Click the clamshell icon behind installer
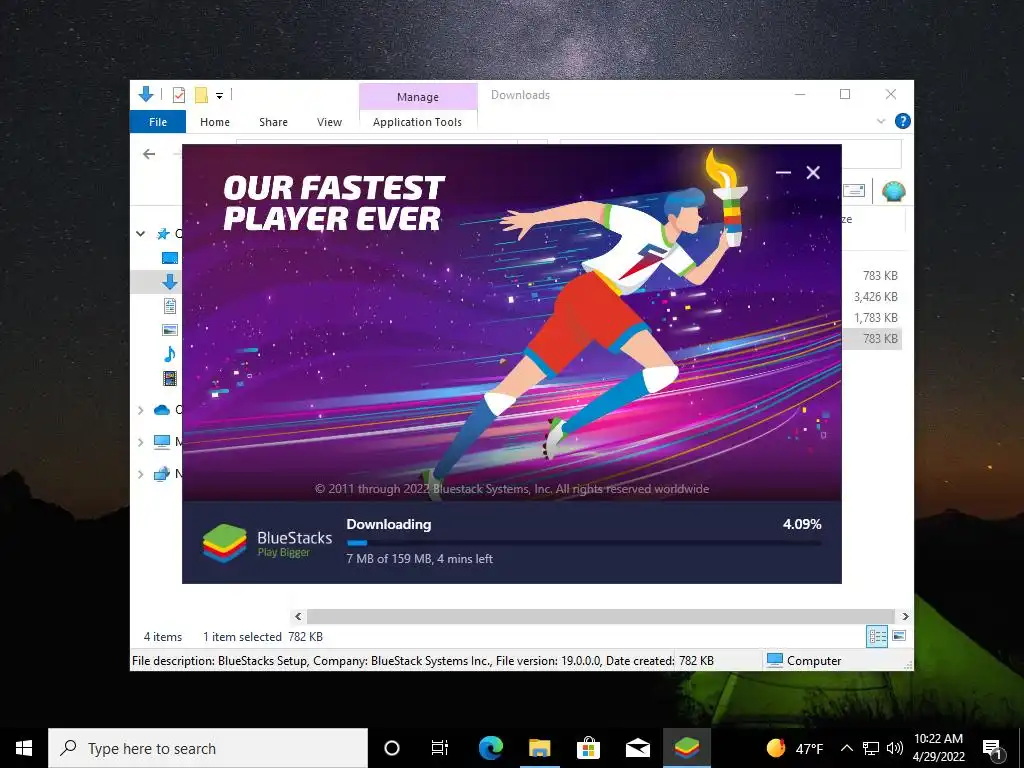Screen dimensions: 1024x768 (x=893, y=191)
